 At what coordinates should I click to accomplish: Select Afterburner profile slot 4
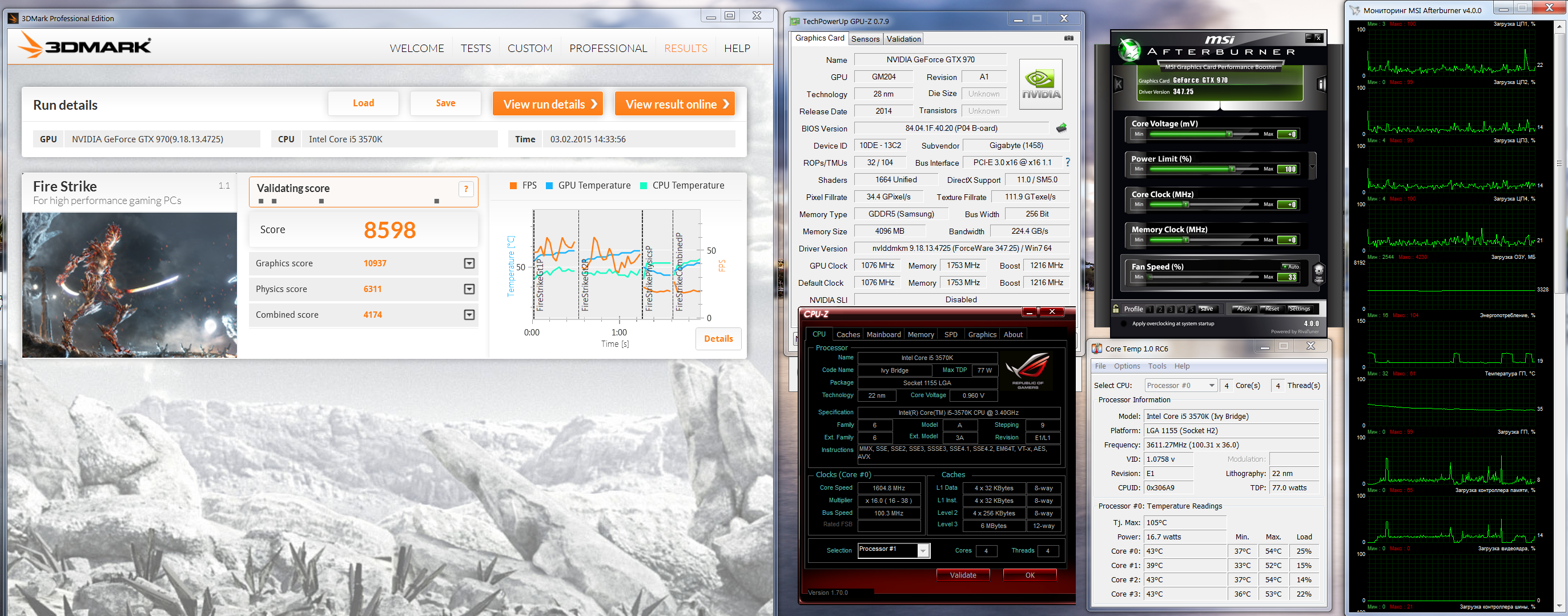(x=1181, y=310)
